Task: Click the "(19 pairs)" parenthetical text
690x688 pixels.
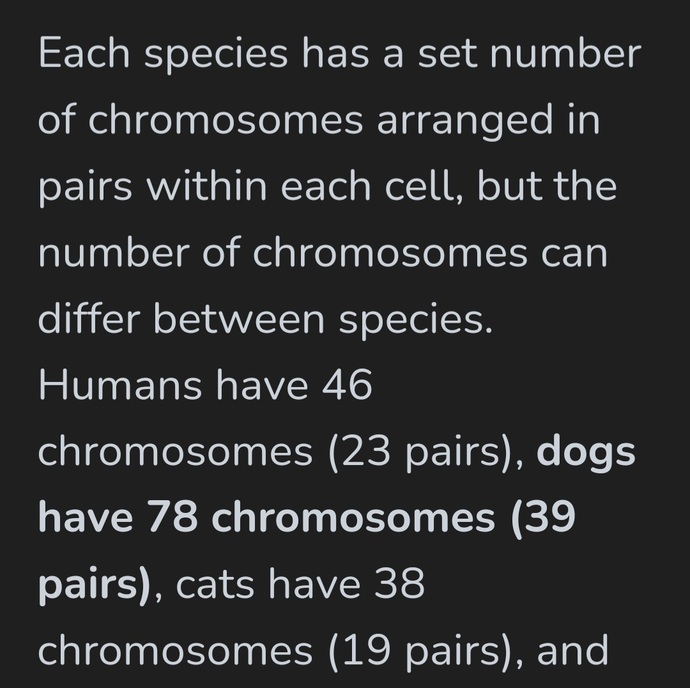Action: (420, 651)
